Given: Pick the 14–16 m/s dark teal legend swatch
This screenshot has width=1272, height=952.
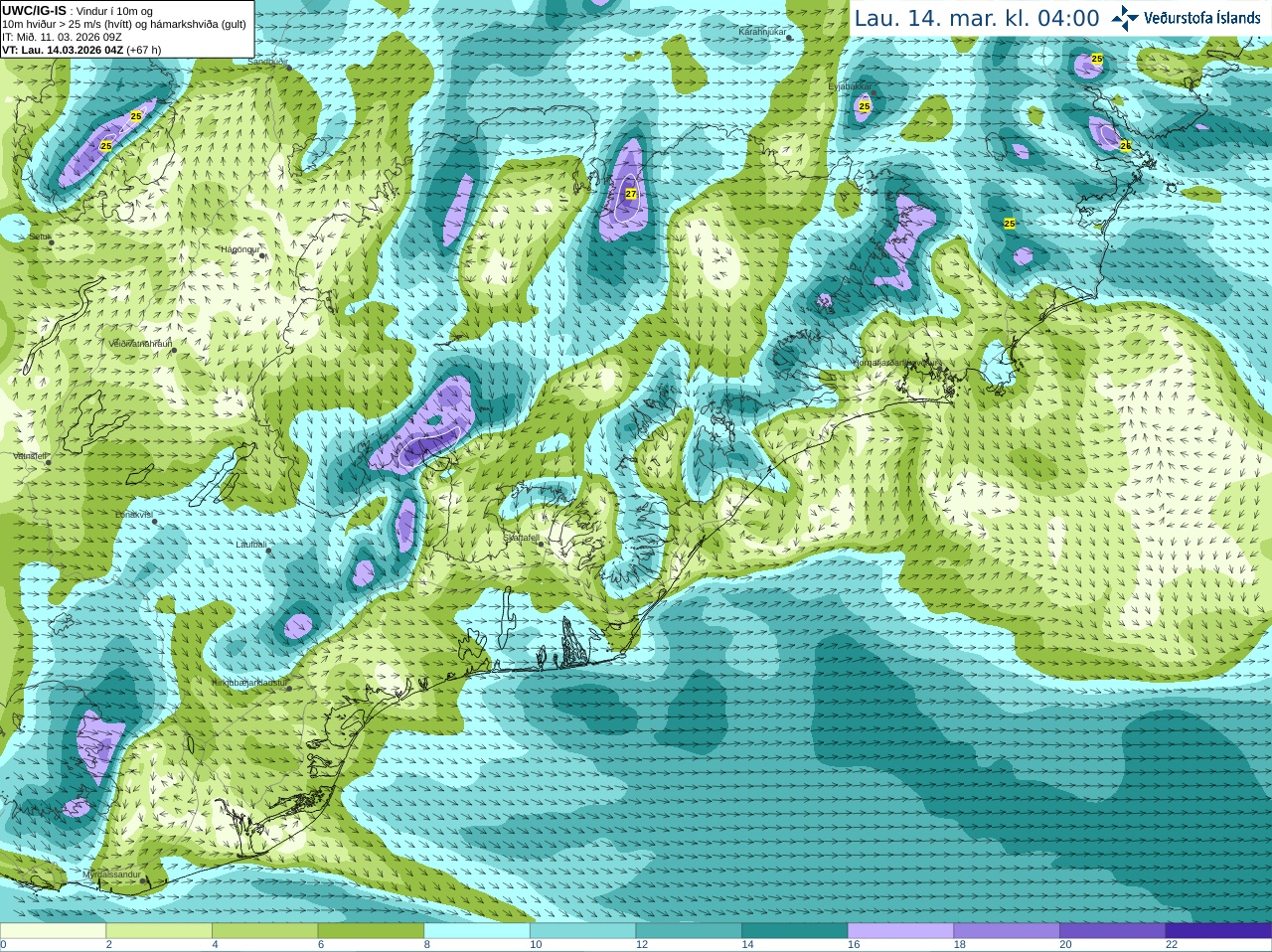Looking at the screenshot, I should [x=795, y=931].
